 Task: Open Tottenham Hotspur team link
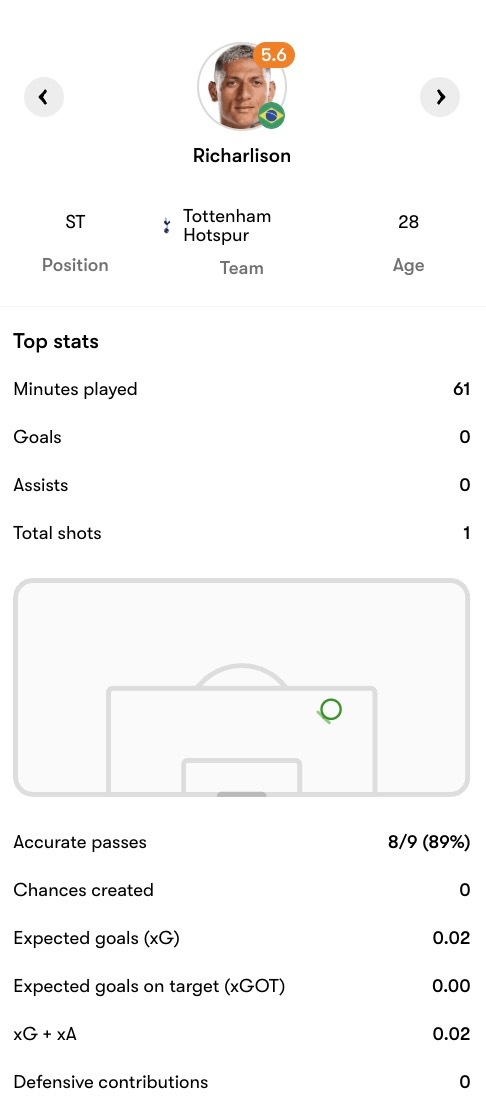point(227,226)
